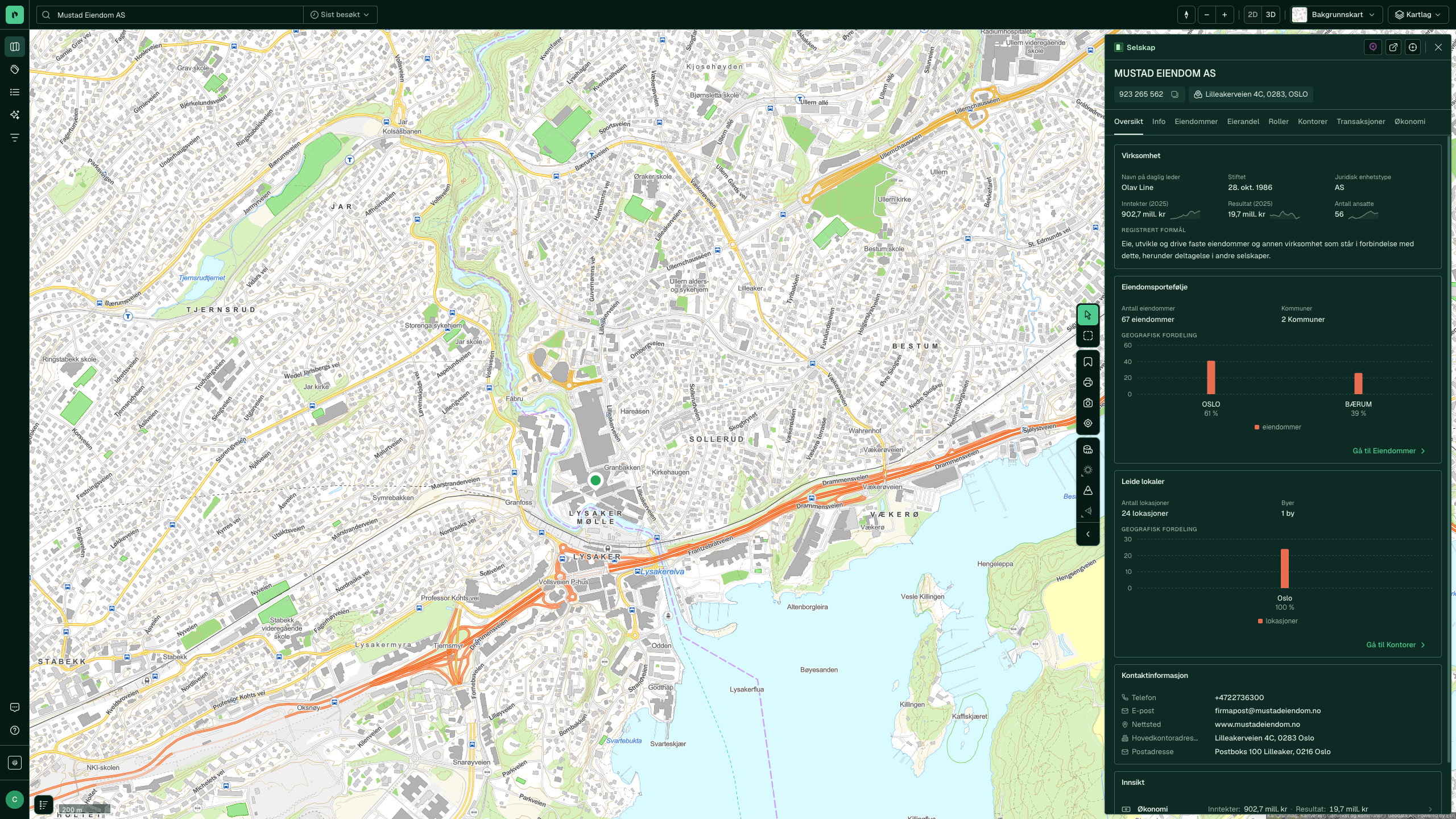Follow the Gå til Eiendommer link
This screenshot has height=819, width=1456.
(1389, 451)
